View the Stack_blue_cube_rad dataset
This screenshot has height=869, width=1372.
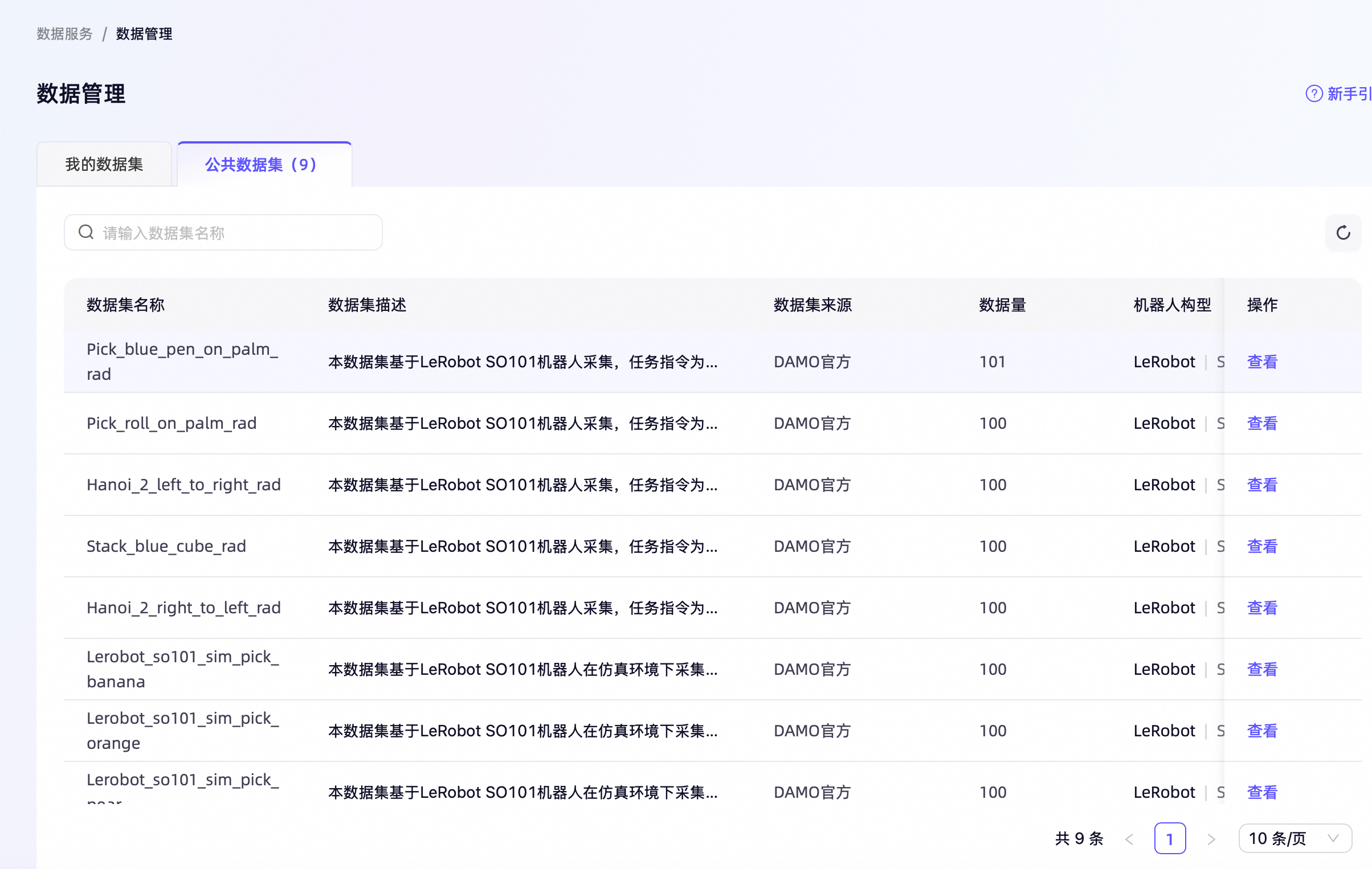click(1262, 546)
